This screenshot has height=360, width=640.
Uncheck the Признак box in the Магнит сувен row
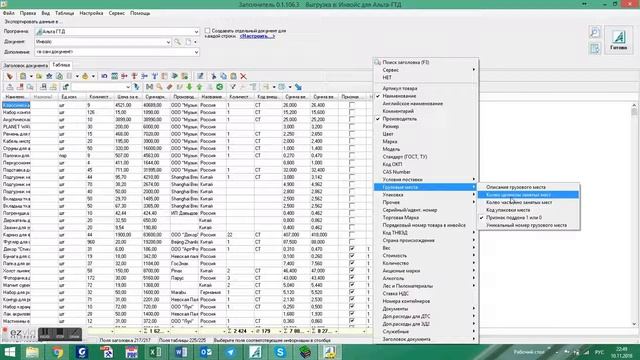tap(352, 285)
